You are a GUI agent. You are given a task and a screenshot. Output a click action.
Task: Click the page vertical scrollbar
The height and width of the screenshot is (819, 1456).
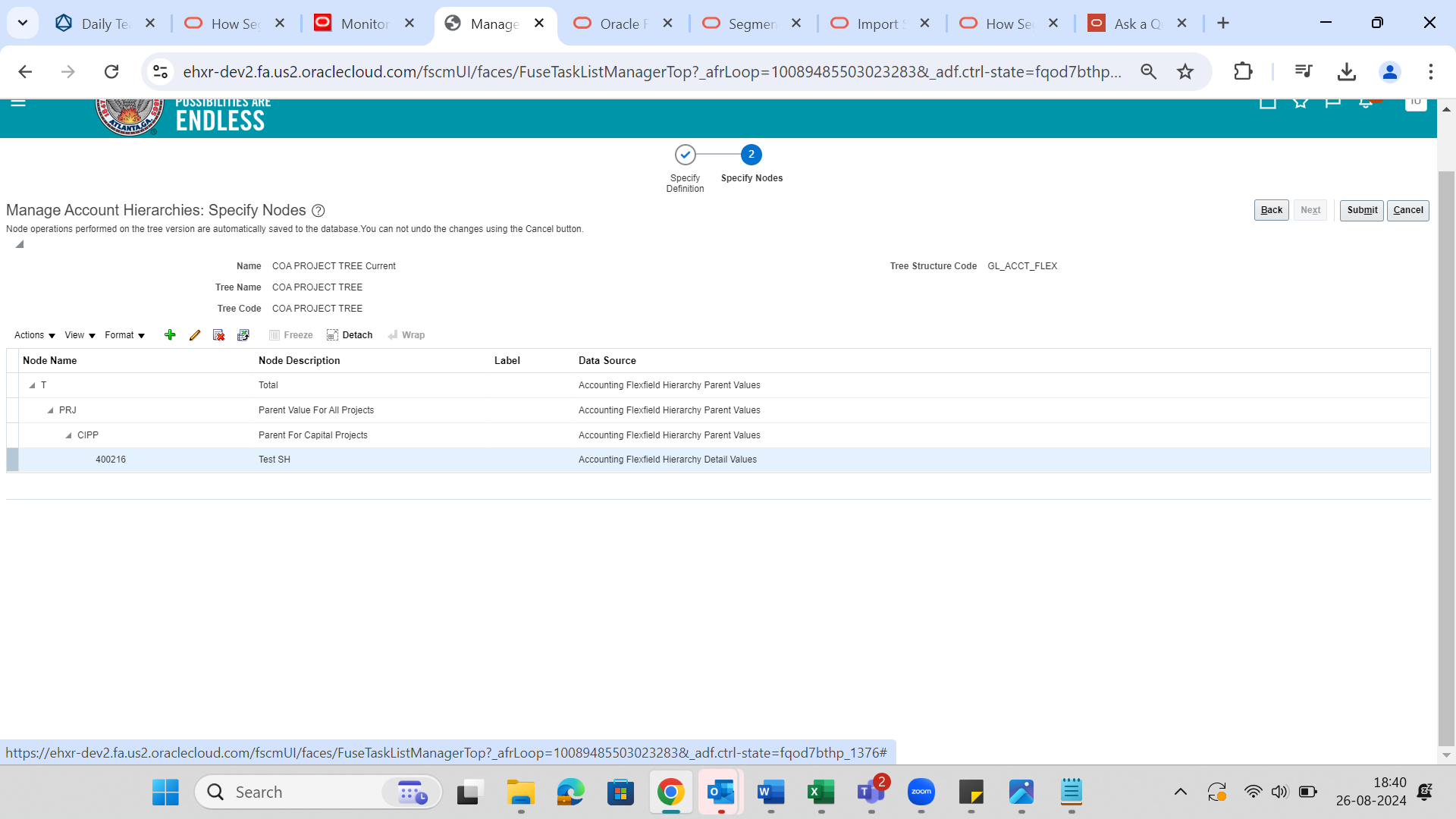click(1446, 460)
